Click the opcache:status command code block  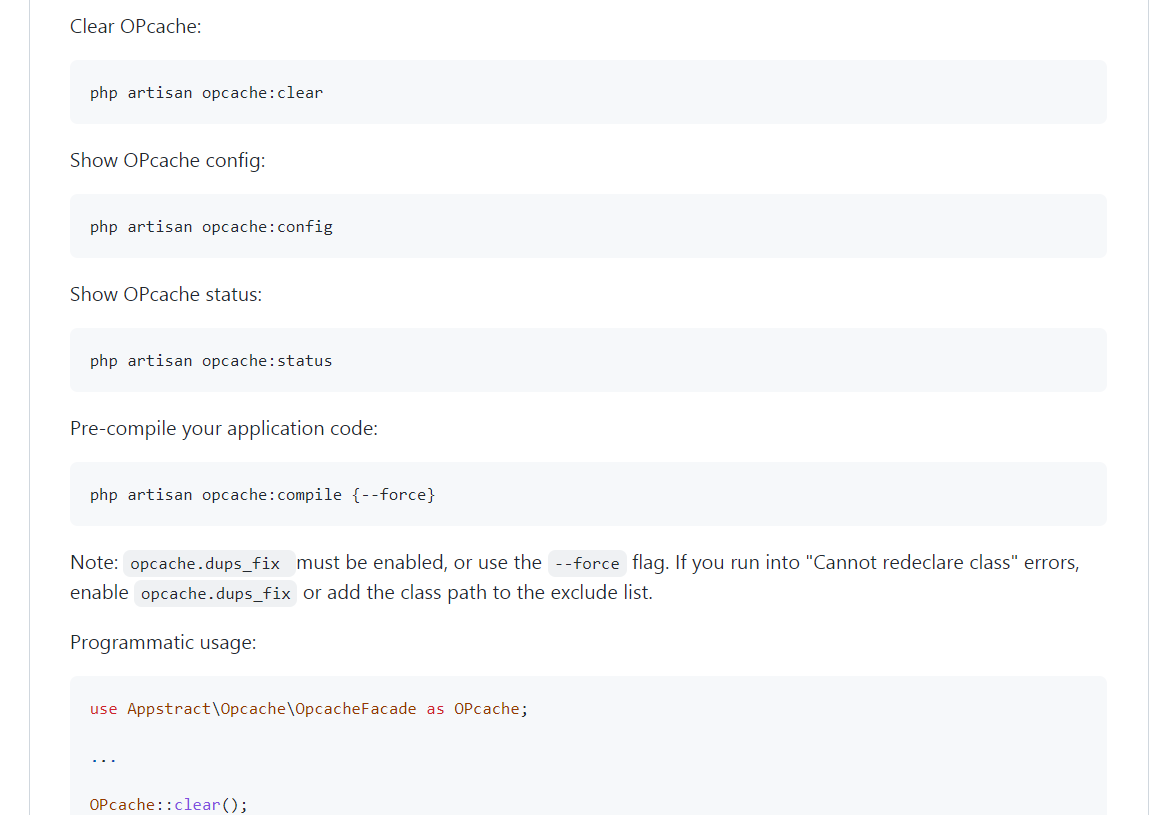point(211,361)
